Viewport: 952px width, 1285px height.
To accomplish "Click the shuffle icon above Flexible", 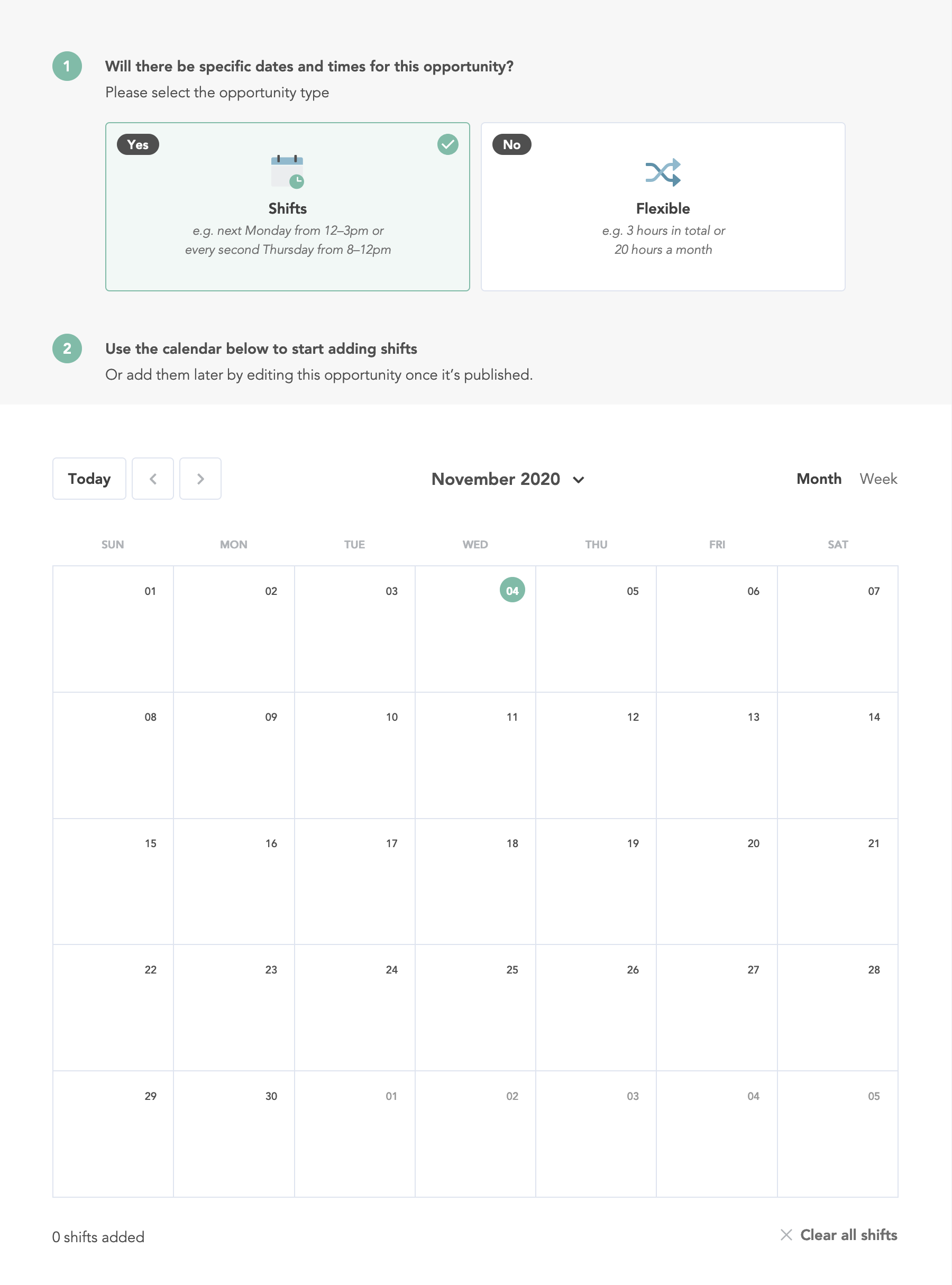I will (664, 171).
